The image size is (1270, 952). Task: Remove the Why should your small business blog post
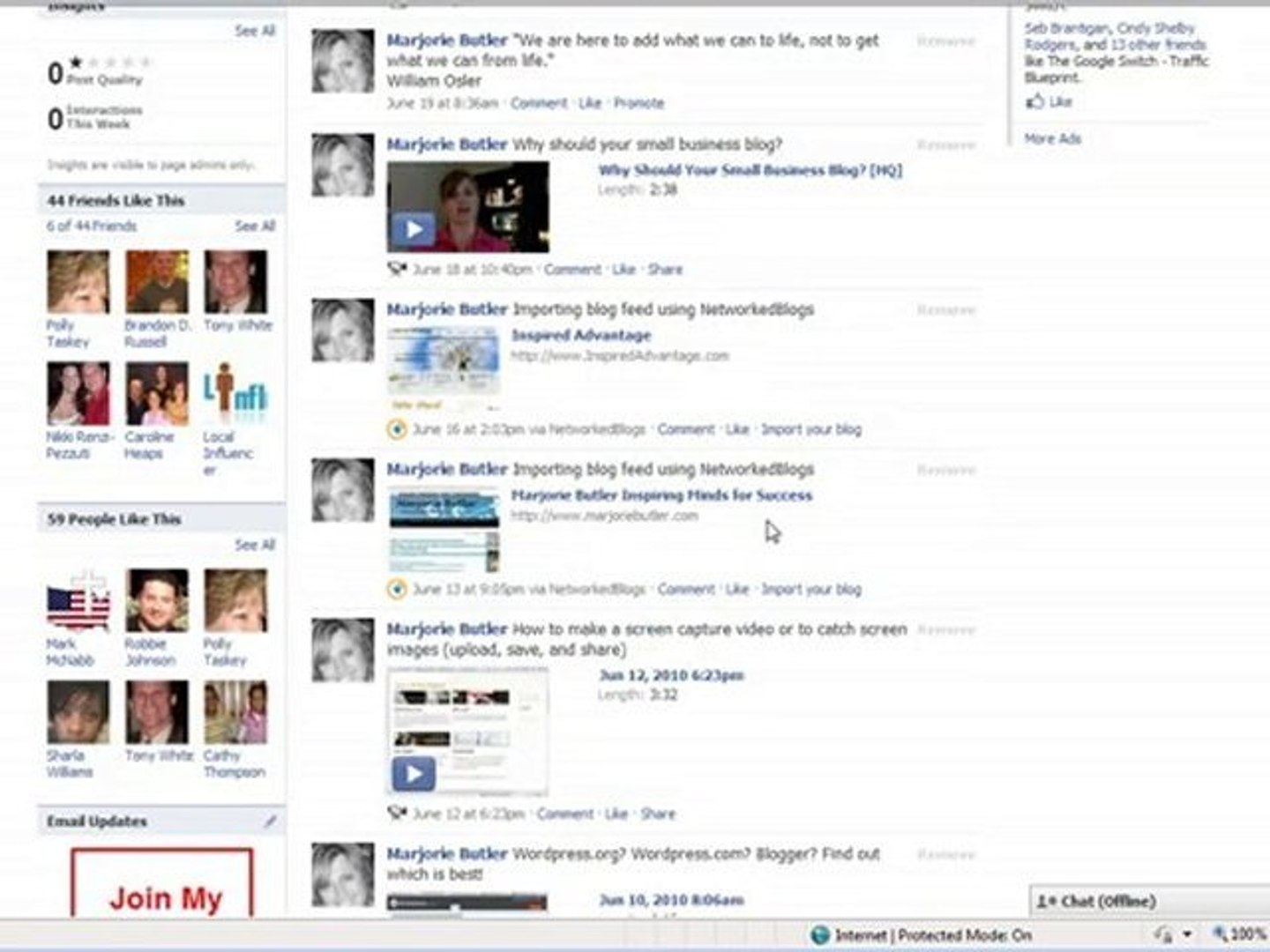tap(946, 145)
